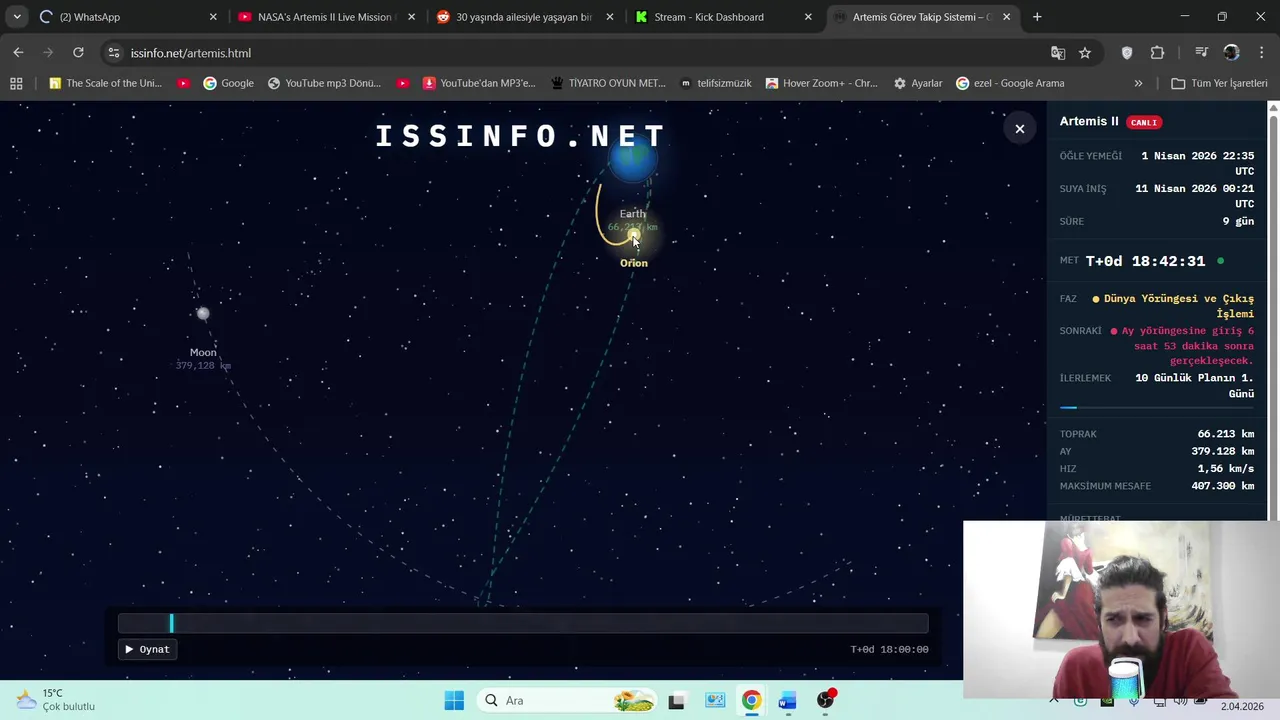Open Google Chrome from the taskbar
This screenshot has width=1280, height=720.
coord(751,700)
